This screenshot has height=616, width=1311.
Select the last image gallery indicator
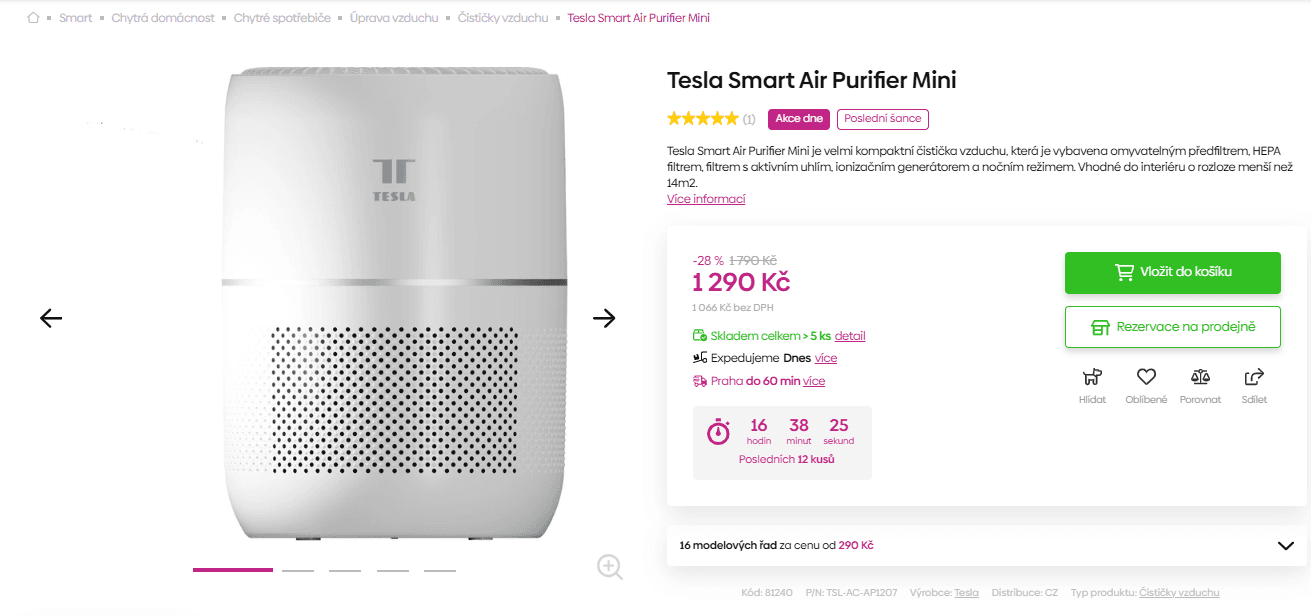[x=440, y=570]
